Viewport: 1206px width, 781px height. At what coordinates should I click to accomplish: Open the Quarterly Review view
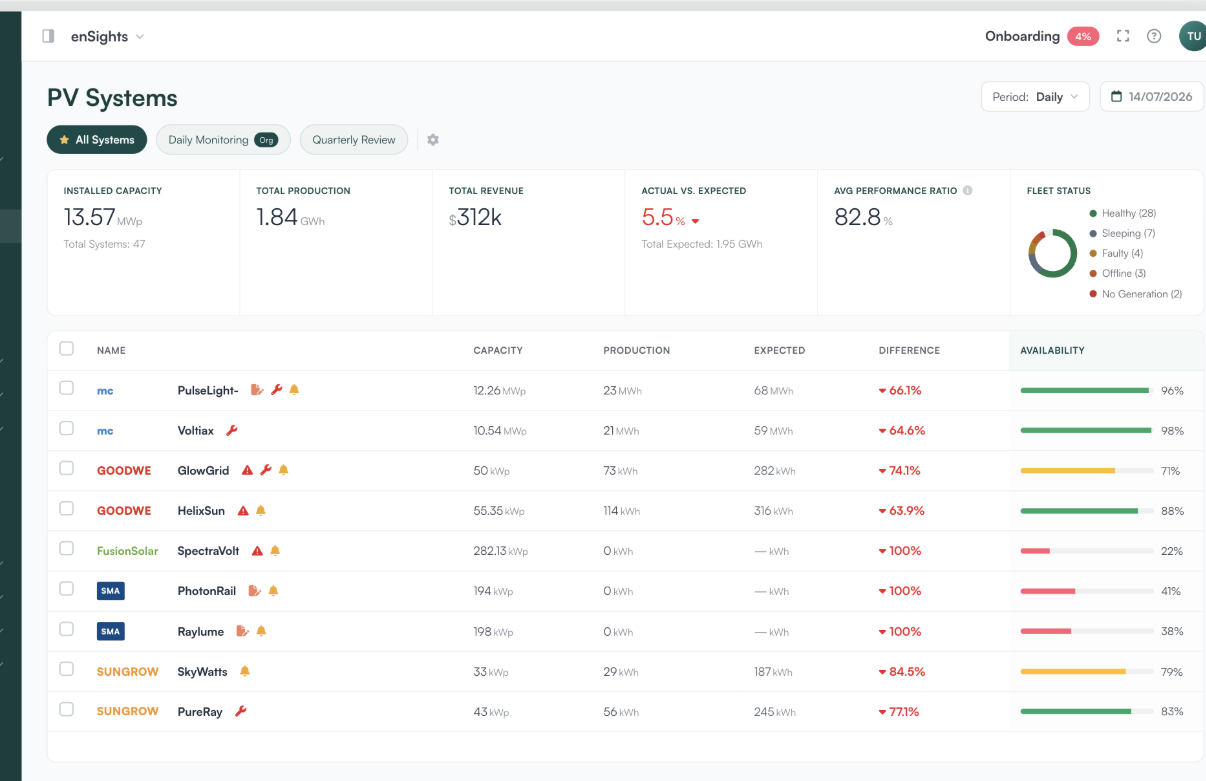(354, 140)
